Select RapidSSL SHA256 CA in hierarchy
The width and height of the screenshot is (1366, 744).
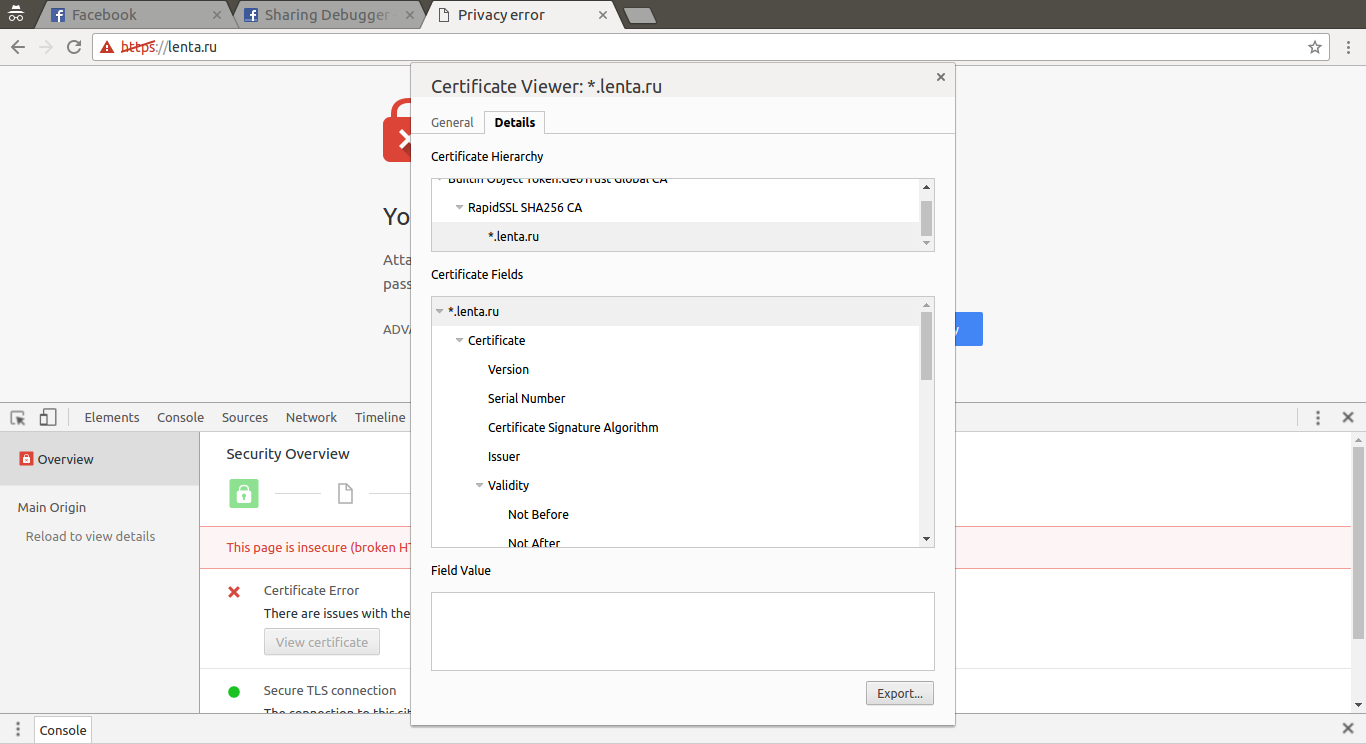pos(675,207)
